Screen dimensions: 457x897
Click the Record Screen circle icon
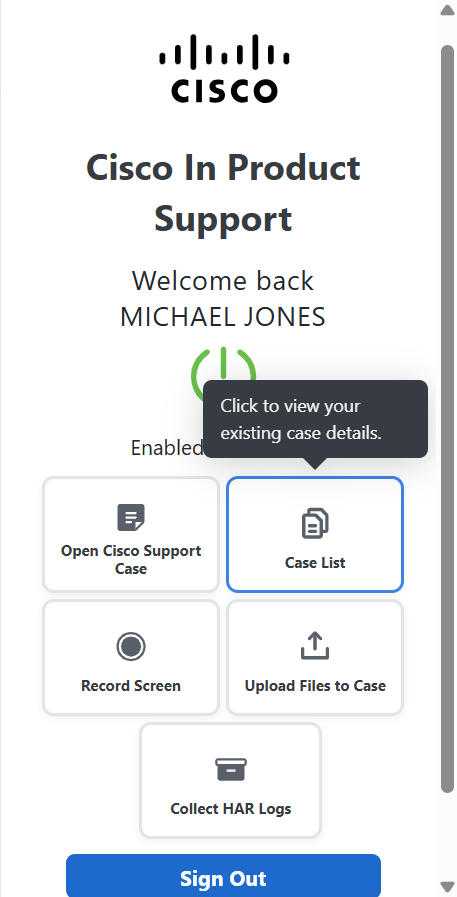tap(131, 646)
